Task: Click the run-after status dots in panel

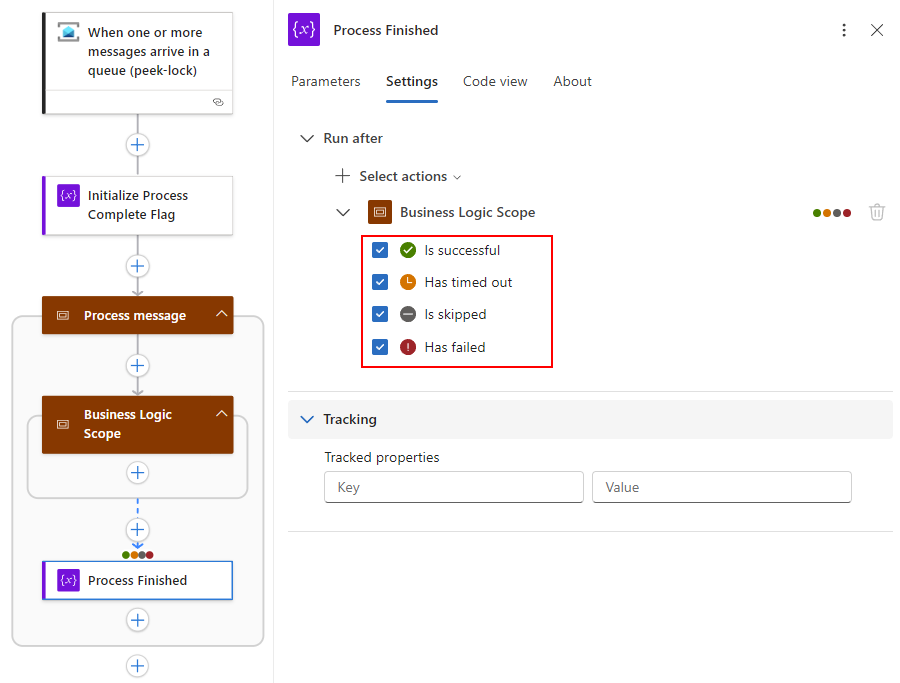Action: (x=832, y=212)
